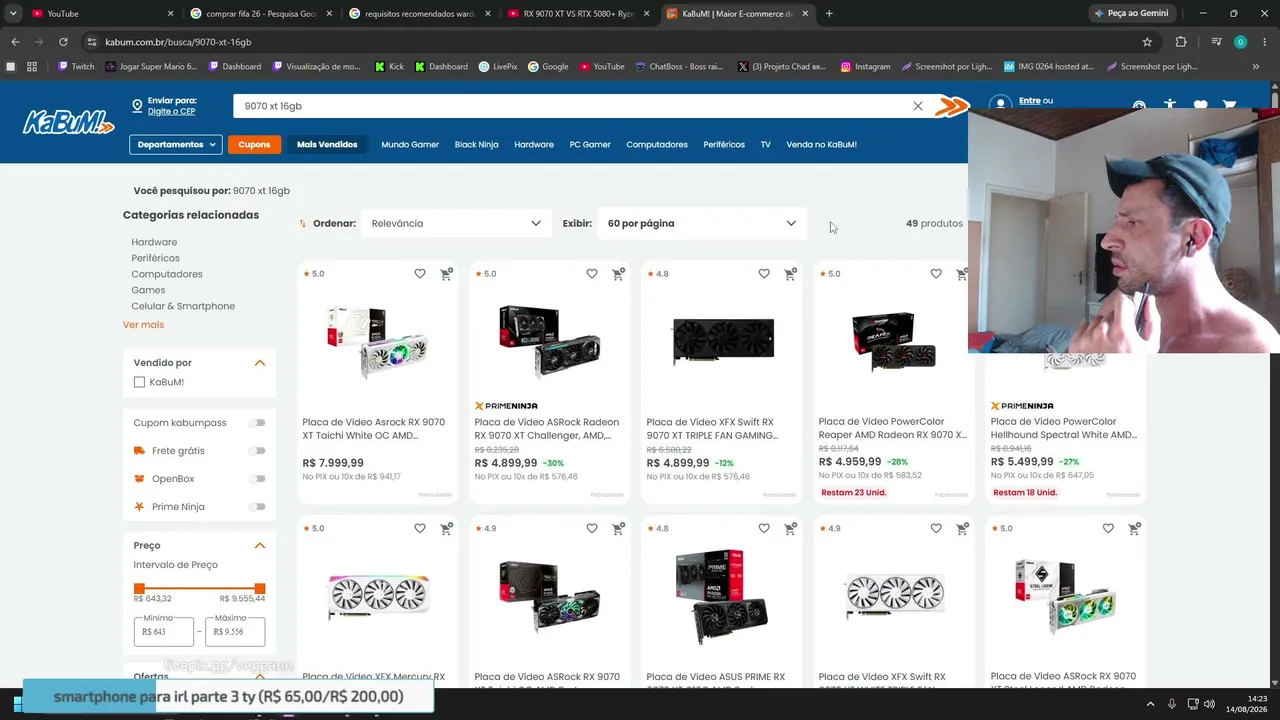Click the location pin icon

tap(137, 106)
